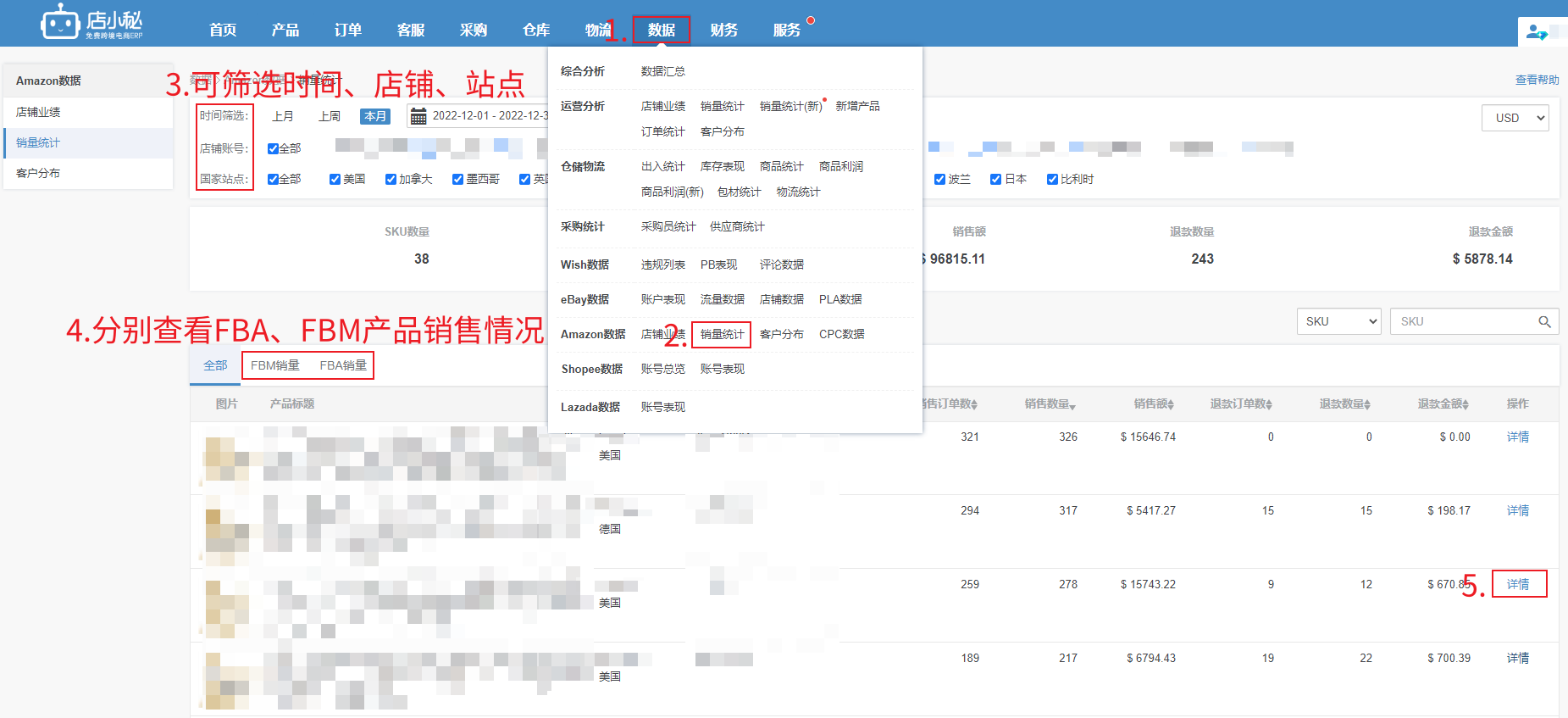
Task: Switch to the 全部 sales tab
Action: [x=215, y=365]
